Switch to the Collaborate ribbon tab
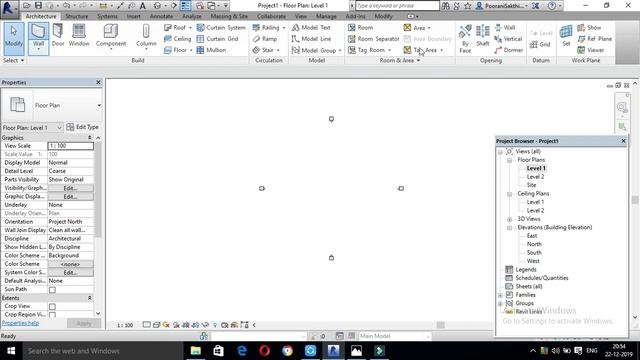The width and height of the screenshot is (640, 360). pos(271,16)
